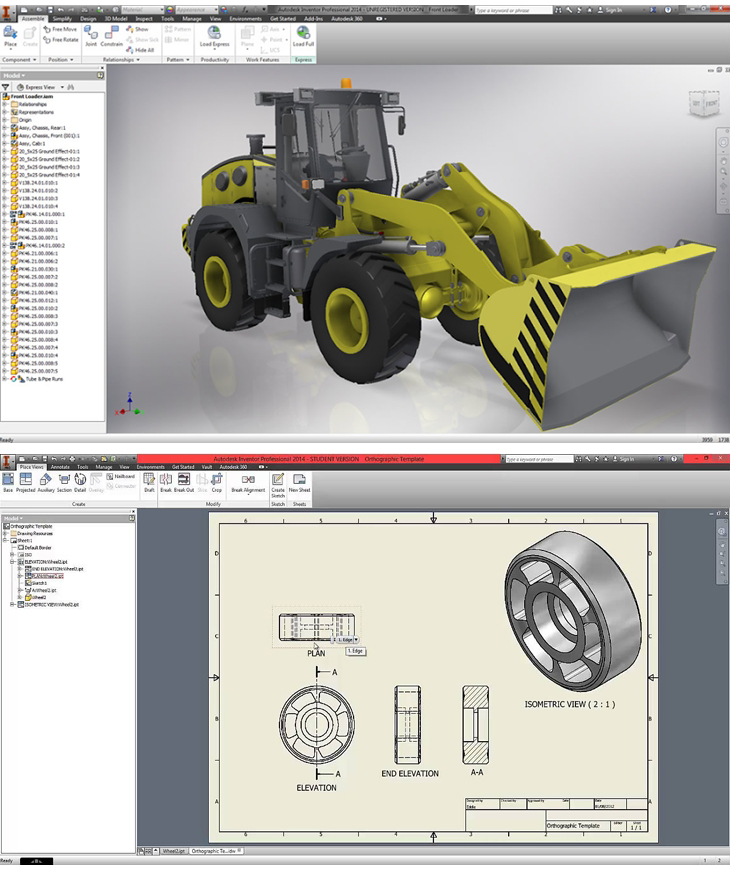Click the Show relationships icon
Screen dimensions: 730x870
click(138, 29)
